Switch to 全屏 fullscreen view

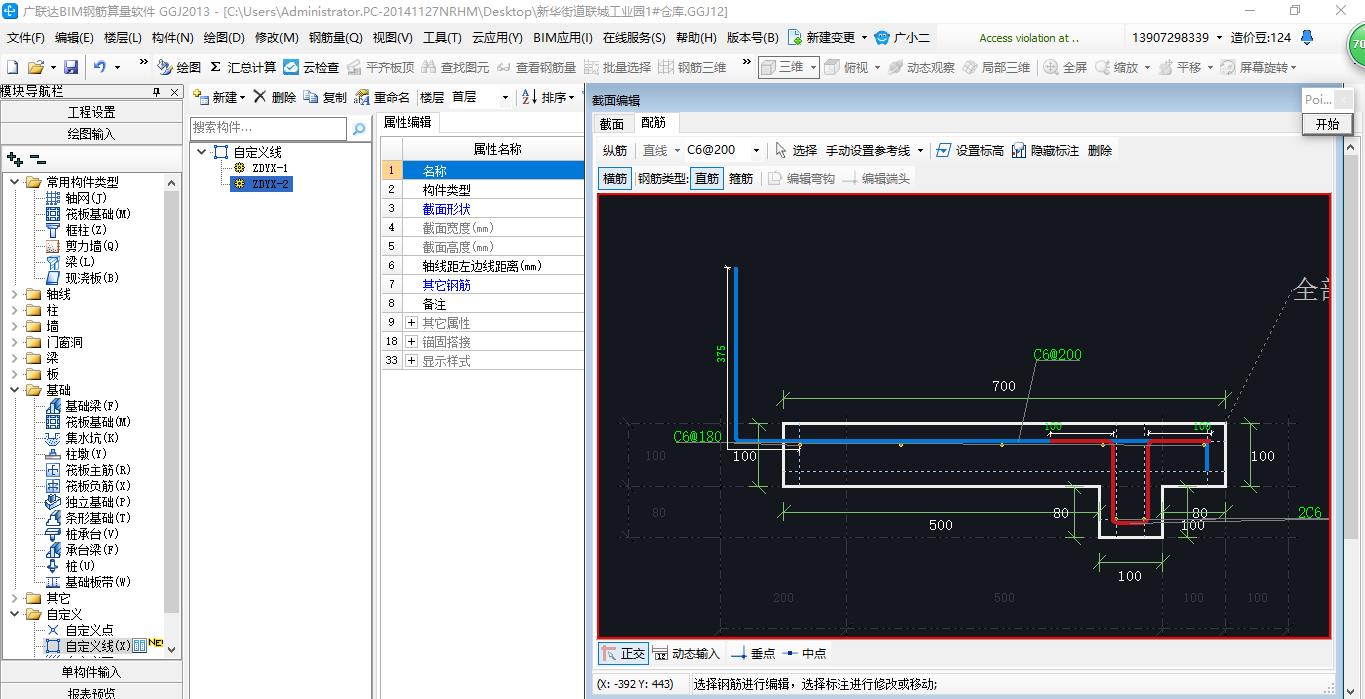tap(1066, 67)
